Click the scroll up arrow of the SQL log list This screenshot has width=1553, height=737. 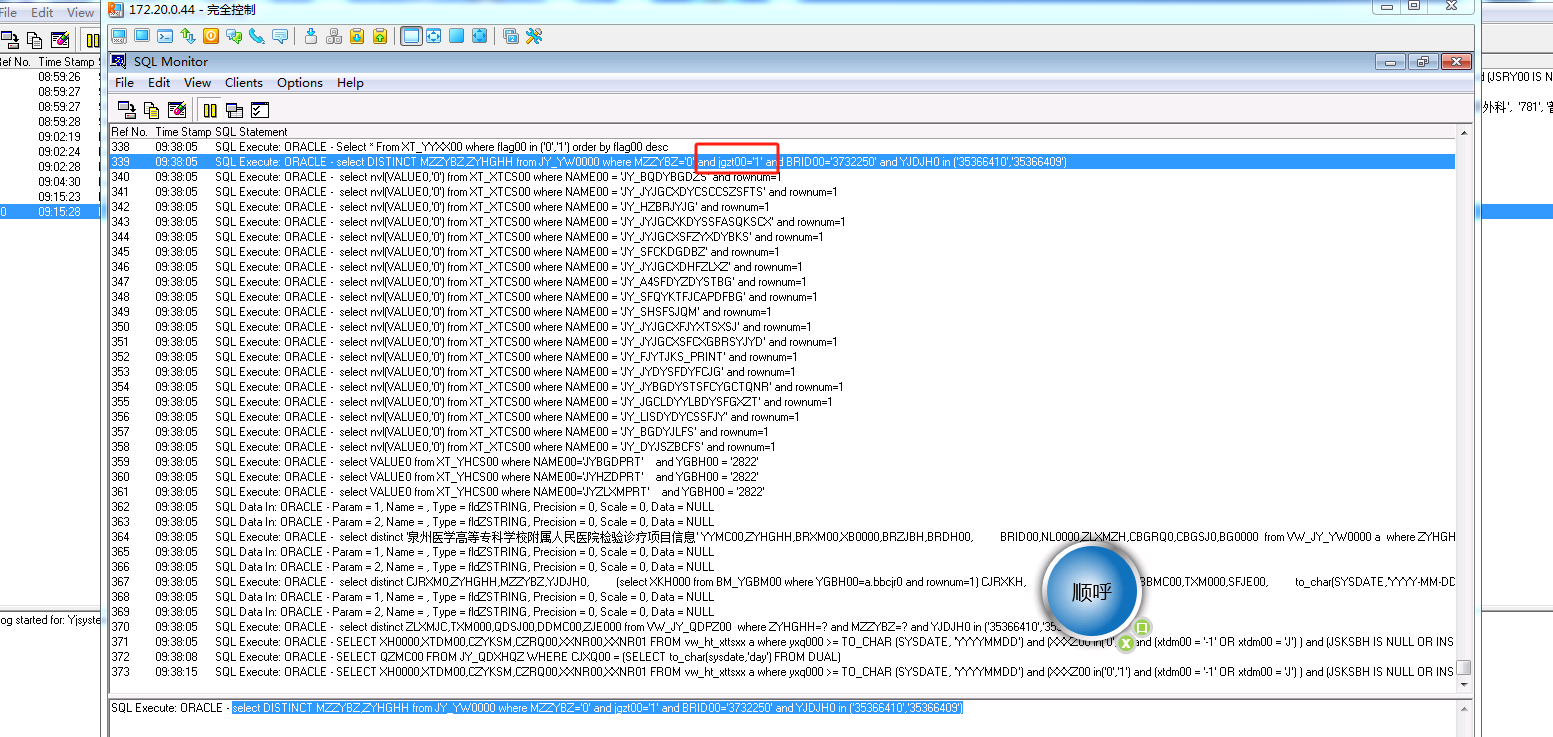[1464, 133]
